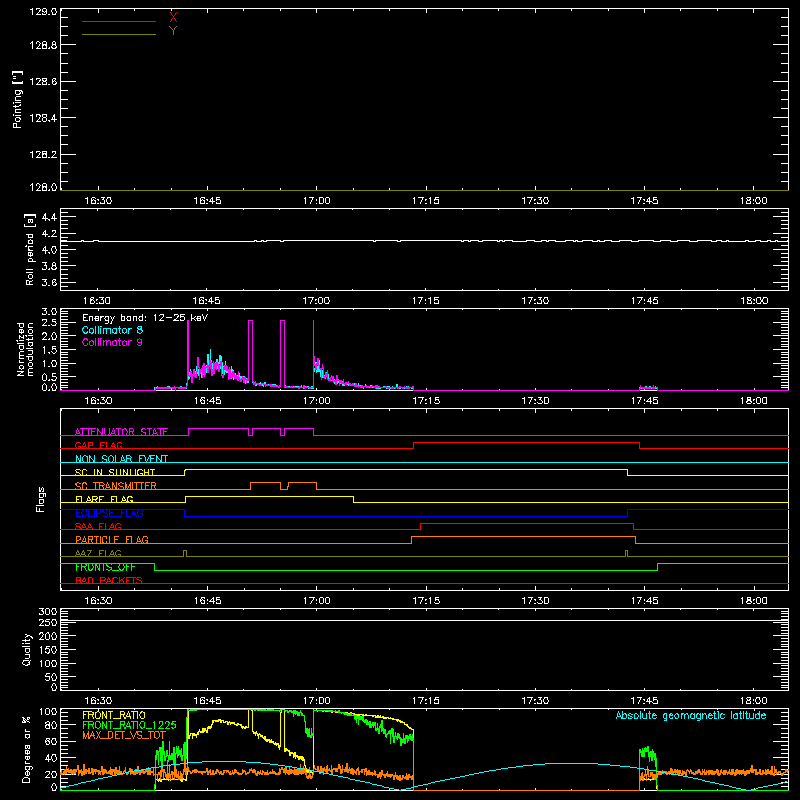Screen dimensions: 800x800
Task: Select the '1.5' modulation tick label
Action: pyautogui.click(x=49, y=350)
